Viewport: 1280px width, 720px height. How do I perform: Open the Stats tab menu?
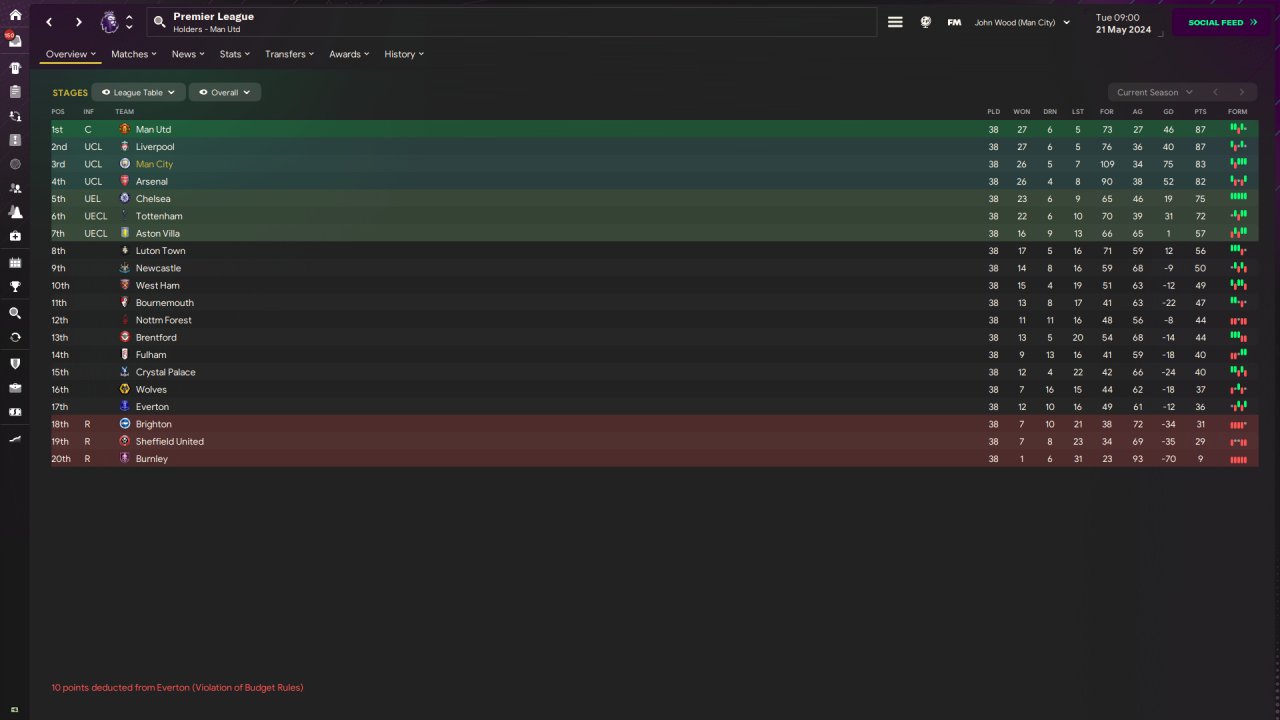[235, 54]
